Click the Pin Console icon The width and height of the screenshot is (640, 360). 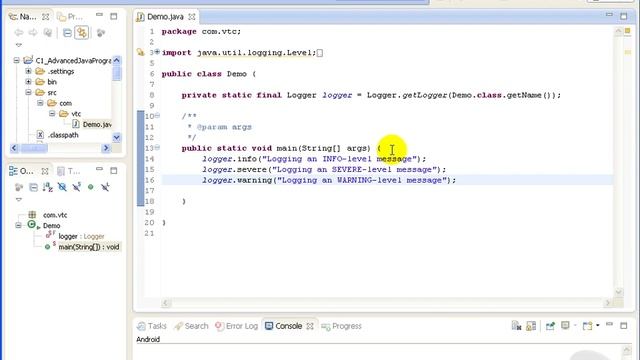tap(550, 326)
